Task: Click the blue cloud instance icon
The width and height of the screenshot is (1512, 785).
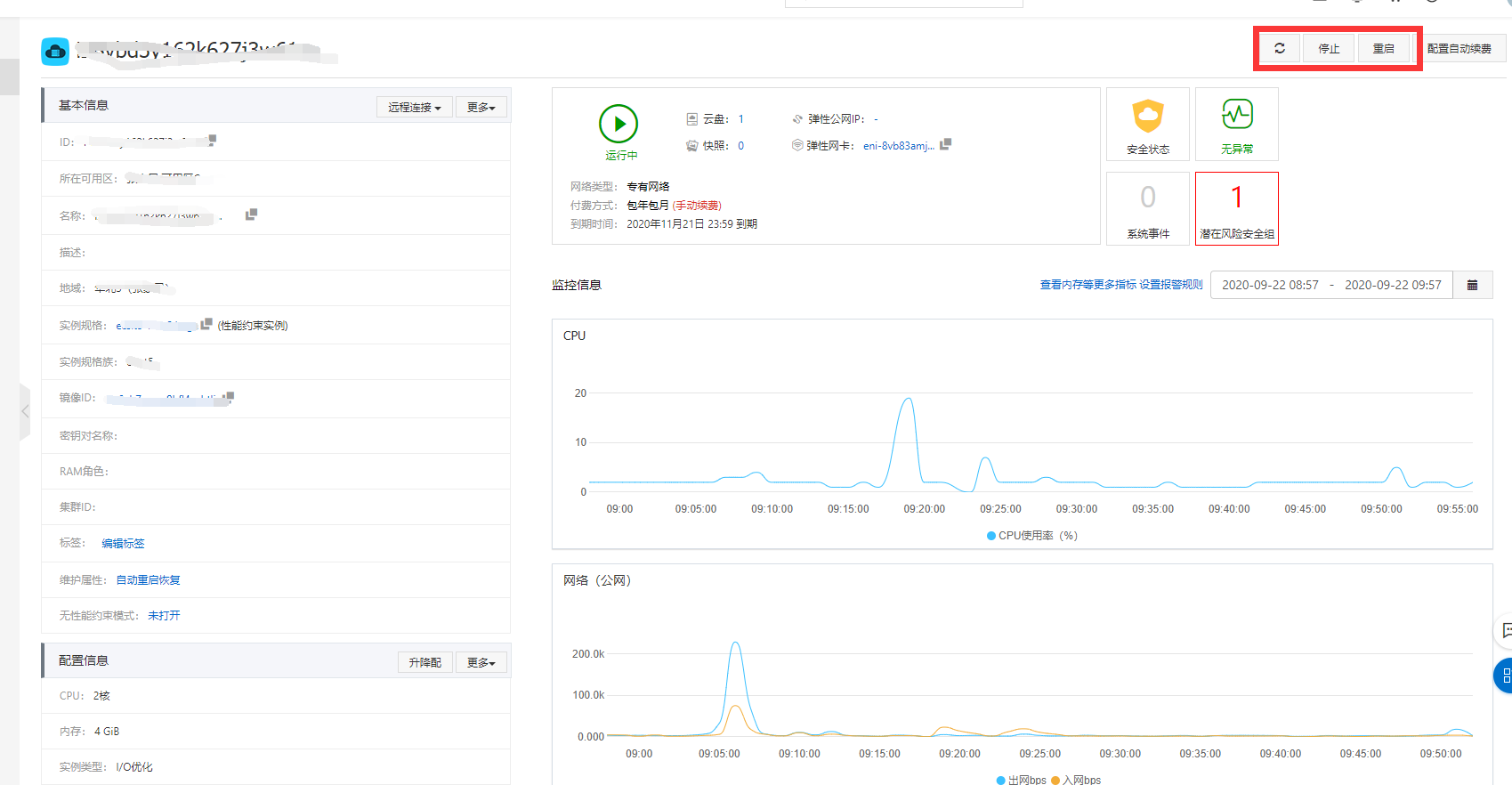Action: click(x=55, y=52)
